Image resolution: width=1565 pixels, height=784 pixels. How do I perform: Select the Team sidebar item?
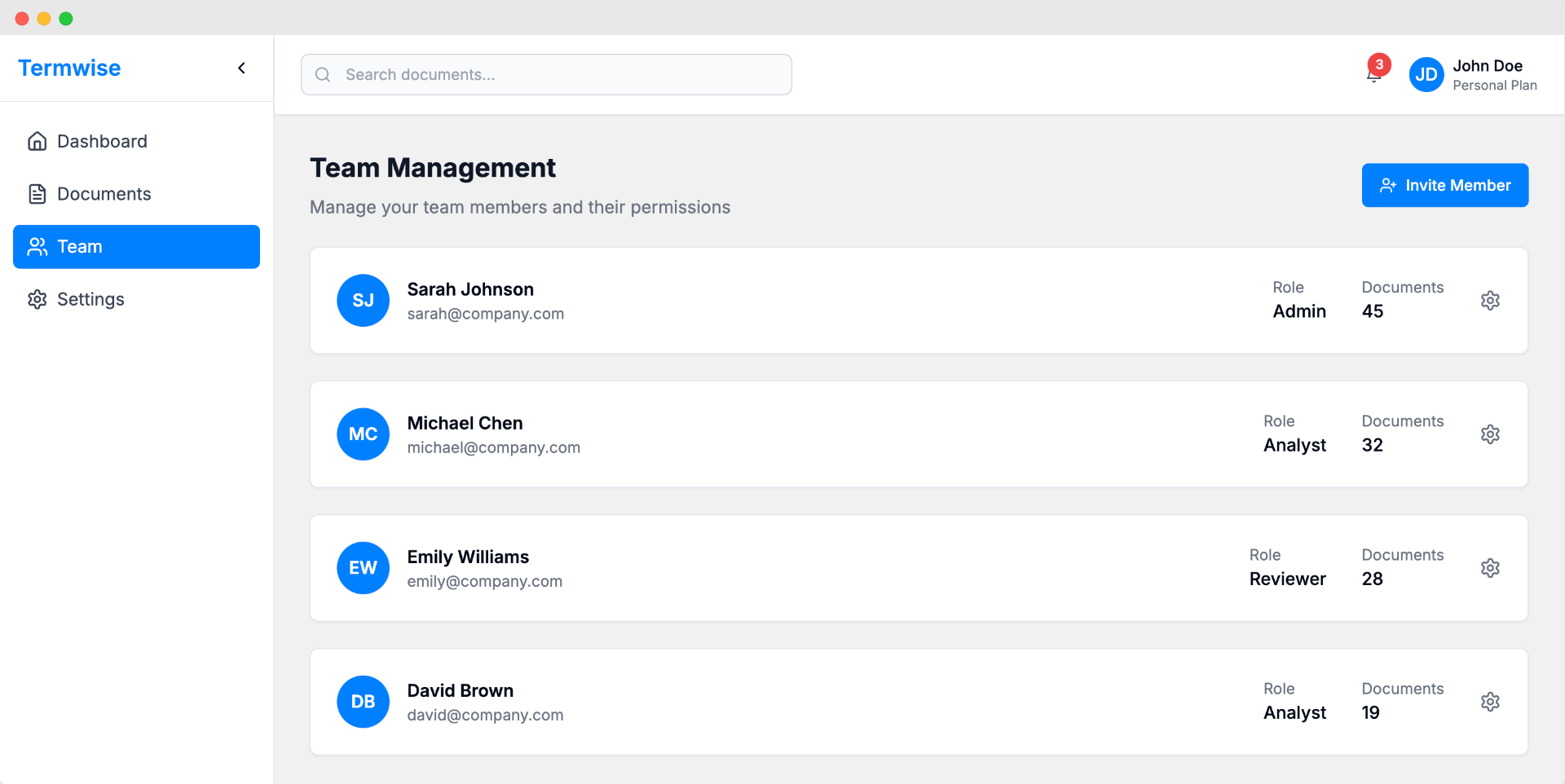point(136,246)
